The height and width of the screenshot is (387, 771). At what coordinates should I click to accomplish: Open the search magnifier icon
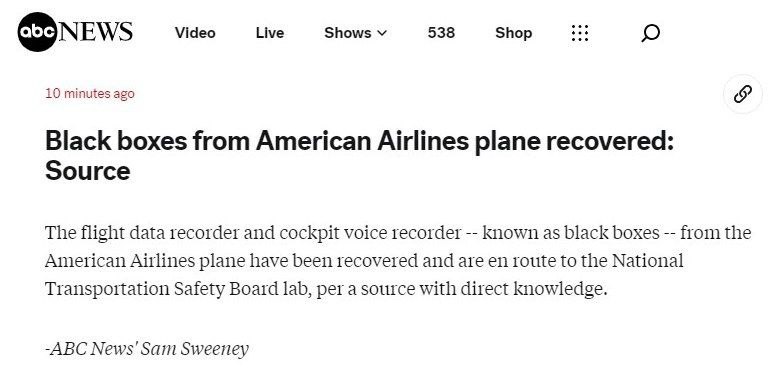point(650,33)
